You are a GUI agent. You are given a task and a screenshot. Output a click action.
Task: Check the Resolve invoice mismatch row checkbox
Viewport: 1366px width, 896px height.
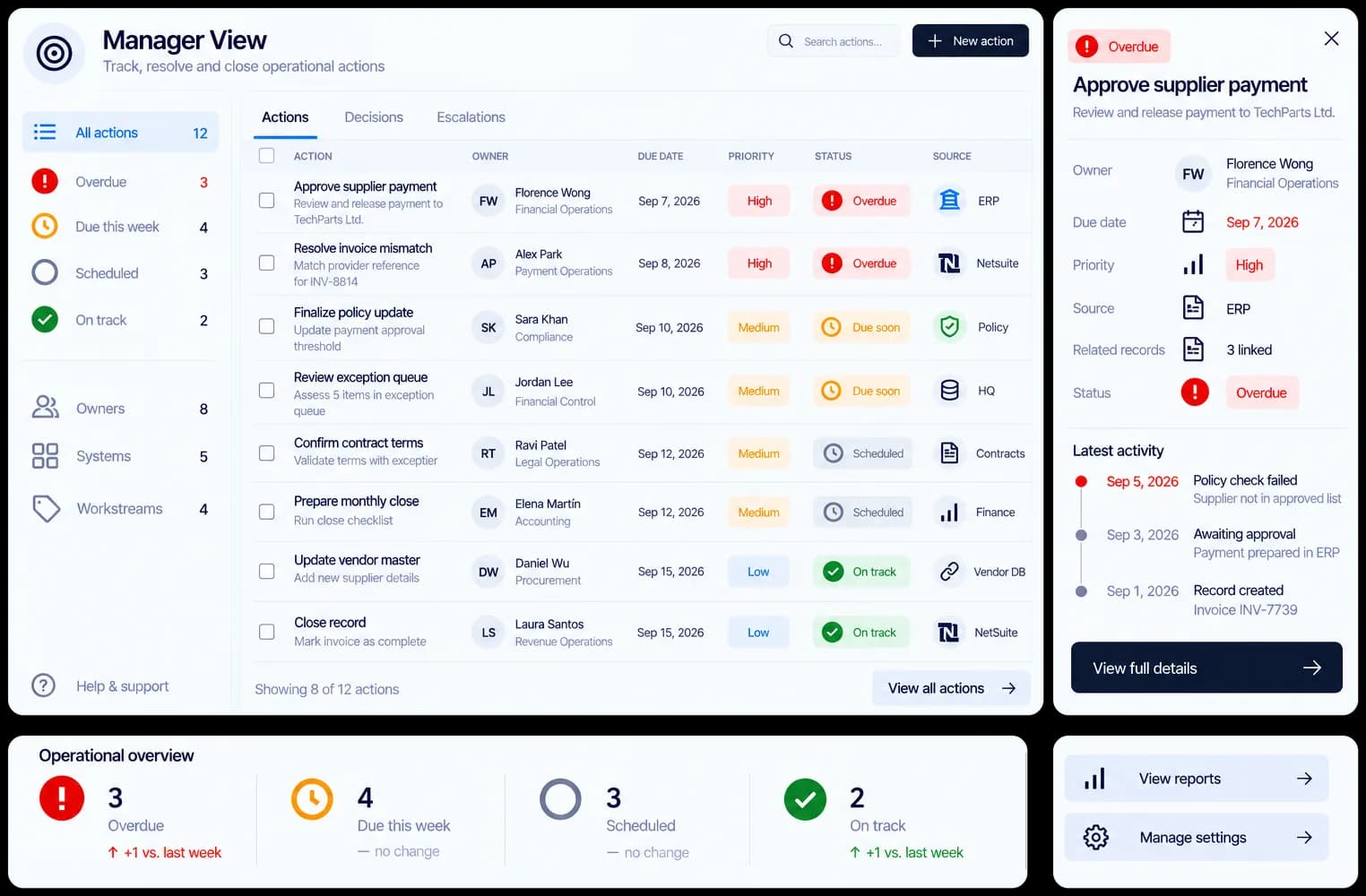[266, 263]
